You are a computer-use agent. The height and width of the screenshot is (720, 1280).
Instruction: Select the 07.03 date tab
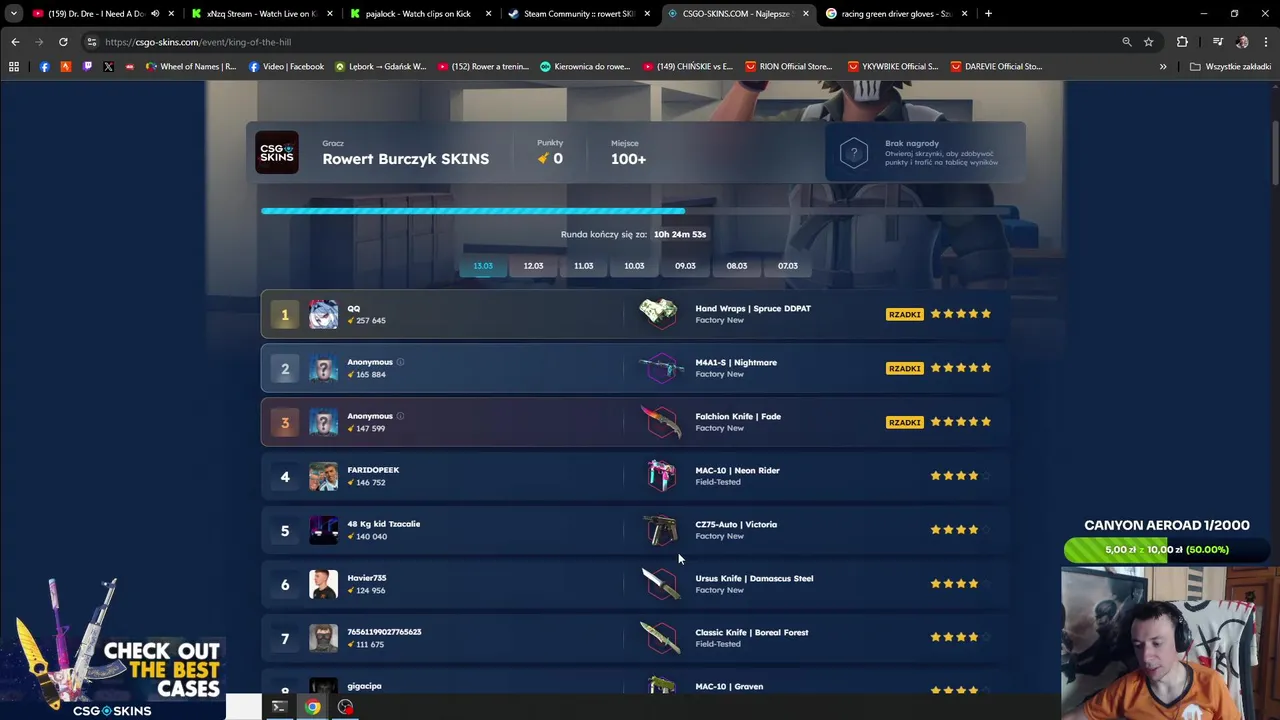pyautogui.click(x=788, y=266)
